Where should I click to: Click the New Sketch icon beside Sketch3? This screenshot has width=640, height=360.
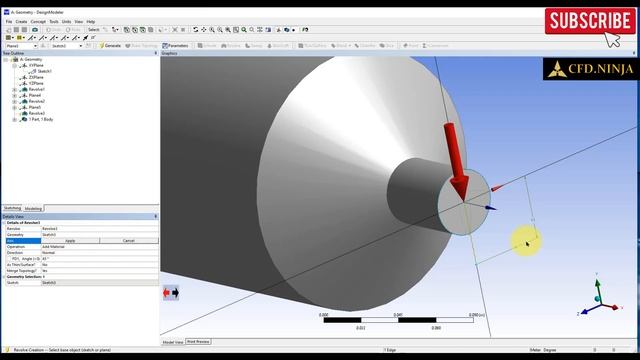pyautogui.click(x=89, y=46)
